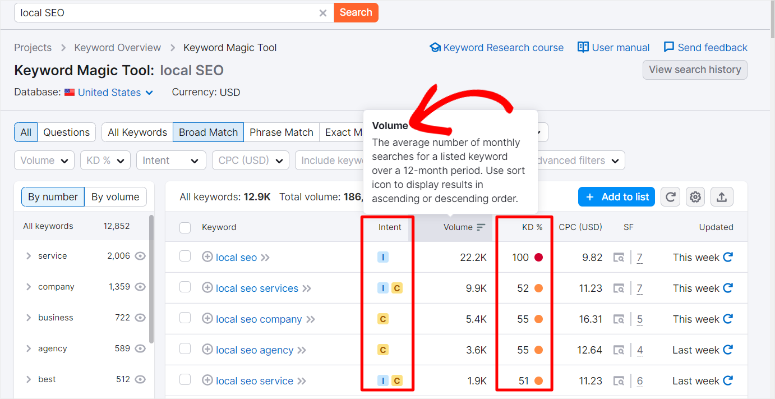Viewport: 775px width, 399px height.
Task: Open the local seo company keyword link
Action: 259,319
